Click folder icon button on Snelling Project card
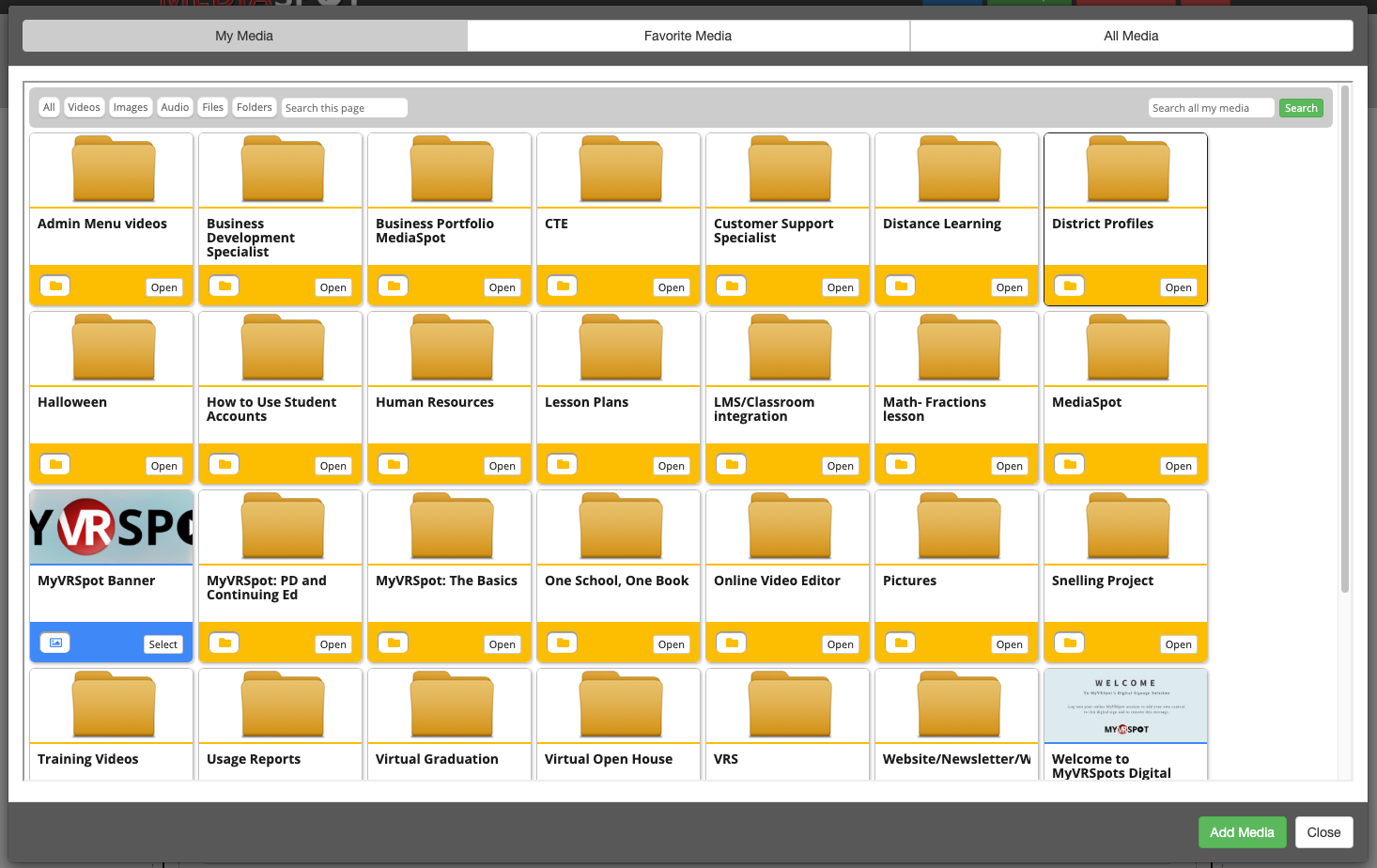This screenshot has height=868, width=1377. click(1070, 643)
